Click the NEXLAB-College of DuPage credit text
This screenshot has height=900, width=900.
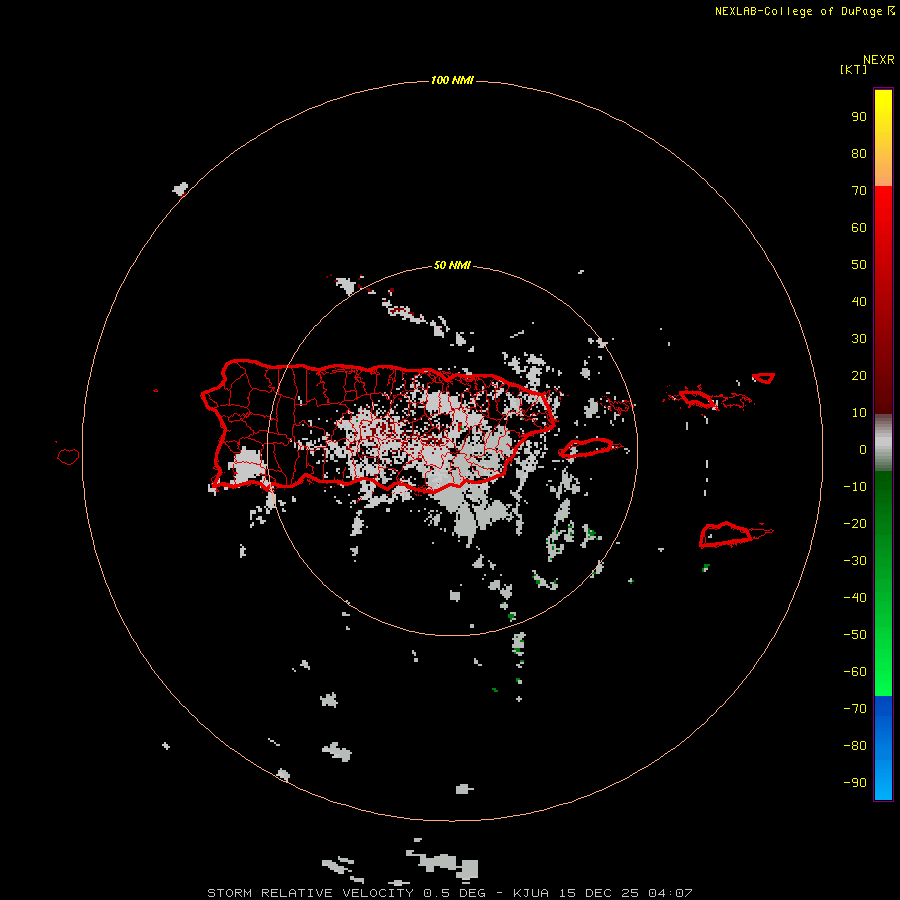click(x=798, y=11)
